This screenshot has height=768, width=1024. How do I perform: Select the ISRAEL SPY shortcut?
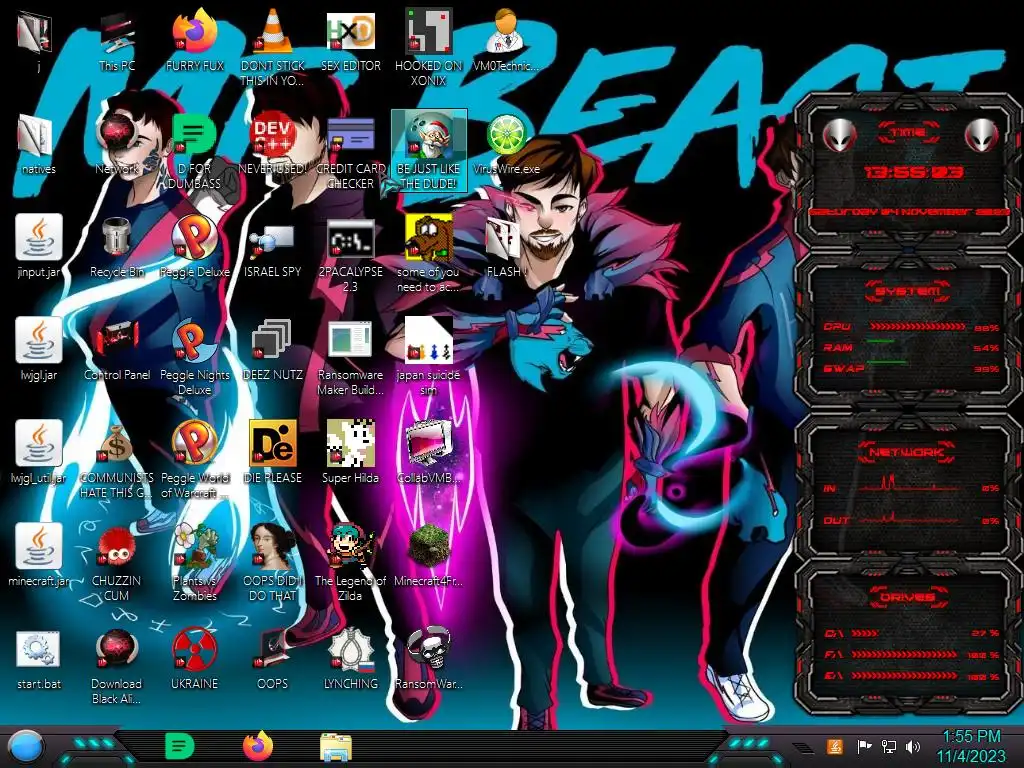pyautogui.click(x=272, y=240)
